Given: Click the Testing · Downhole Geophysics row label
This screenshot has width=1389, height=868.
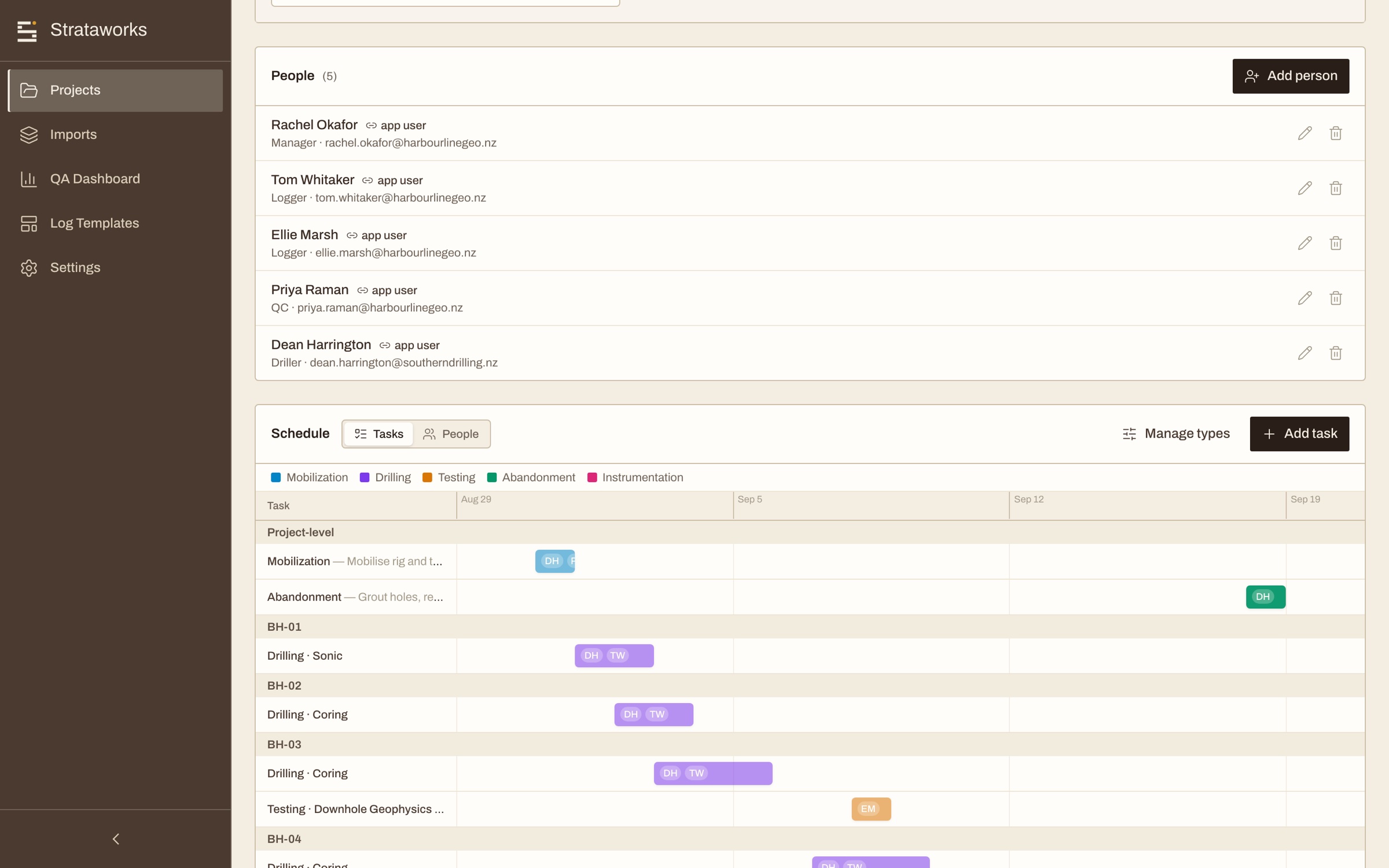Looking at the screenshot, I should 355,809.
